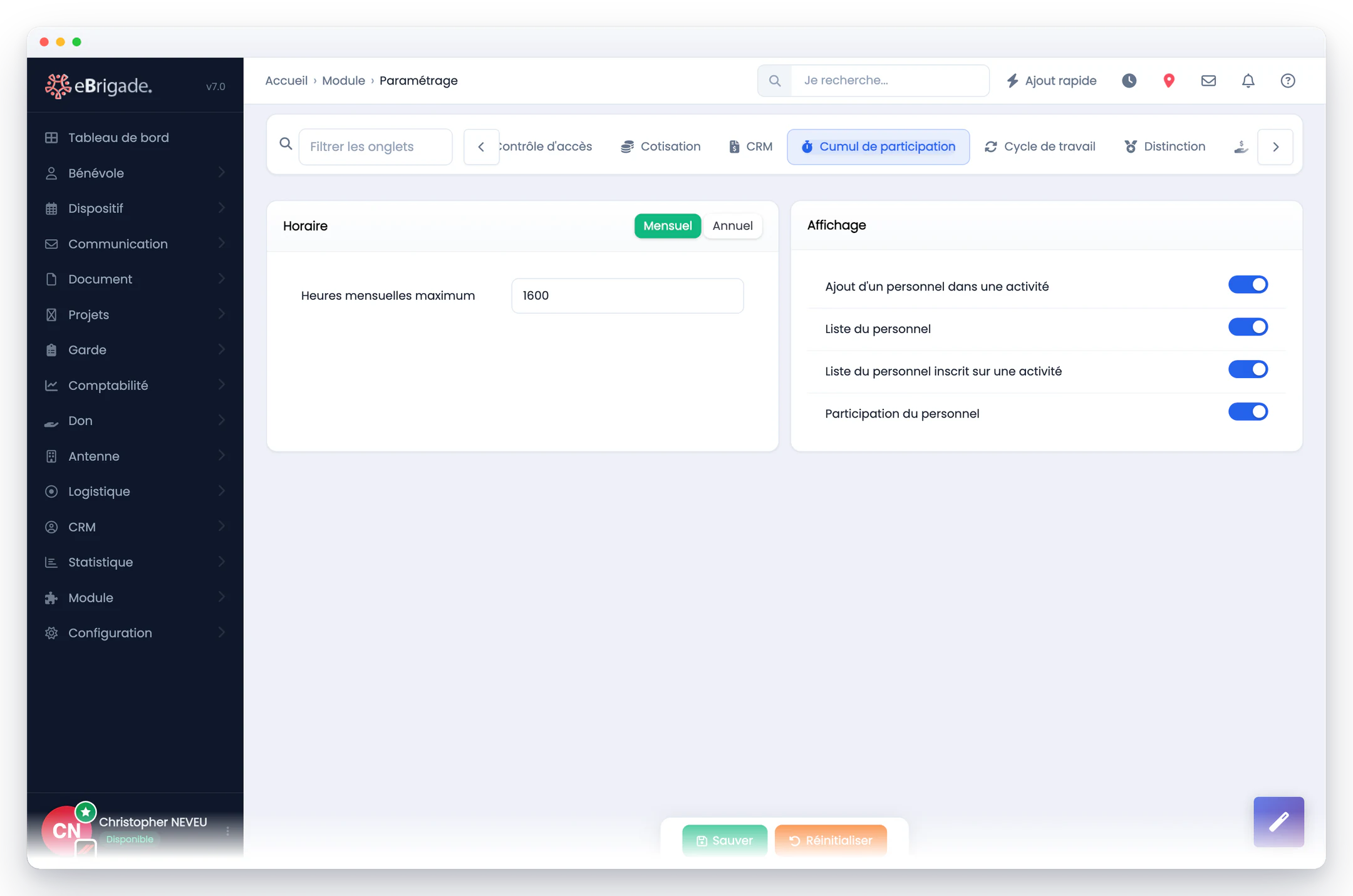Switch to the Distinction tab
This screenshot has width=1353, height=896.
(x=1164, y=147)
